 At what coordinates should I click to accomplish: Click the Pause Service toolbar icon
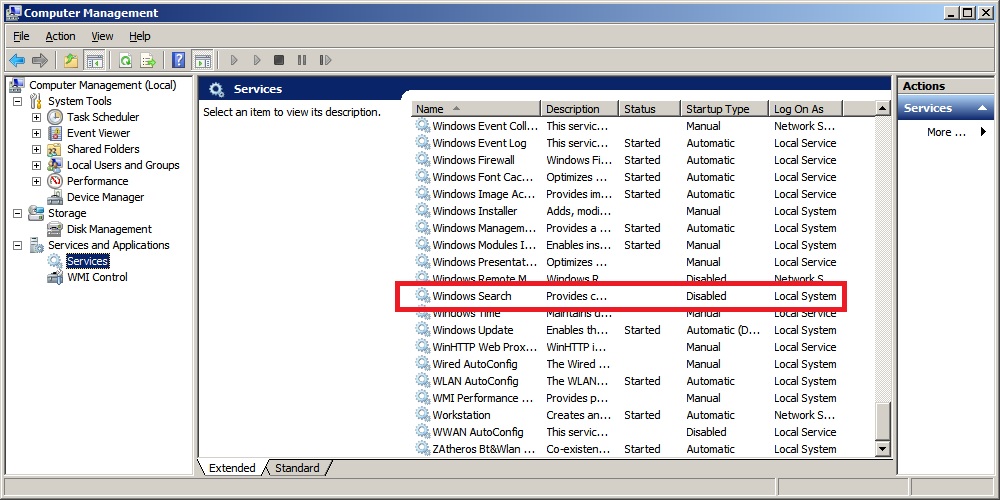(x=302, y=60)
